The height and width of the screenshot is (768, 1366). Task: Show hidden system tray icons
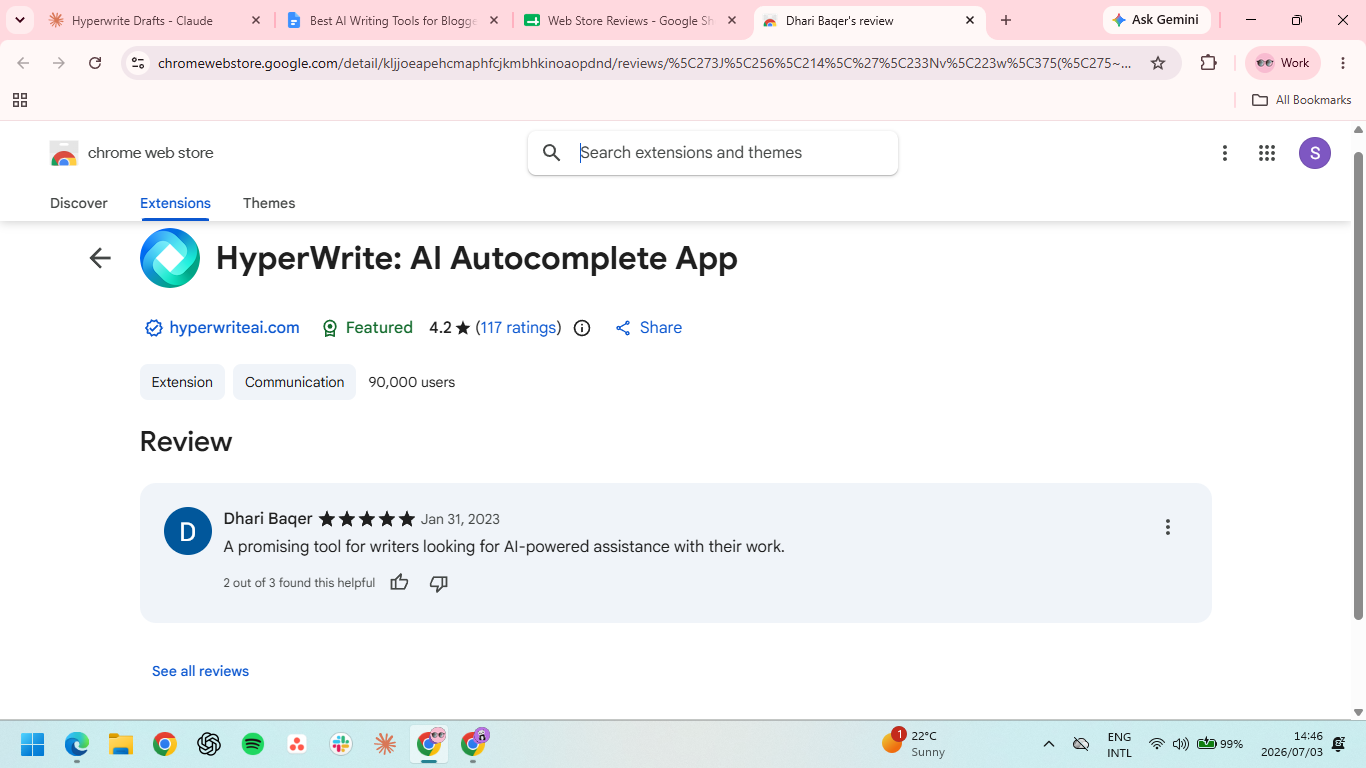1049,744
